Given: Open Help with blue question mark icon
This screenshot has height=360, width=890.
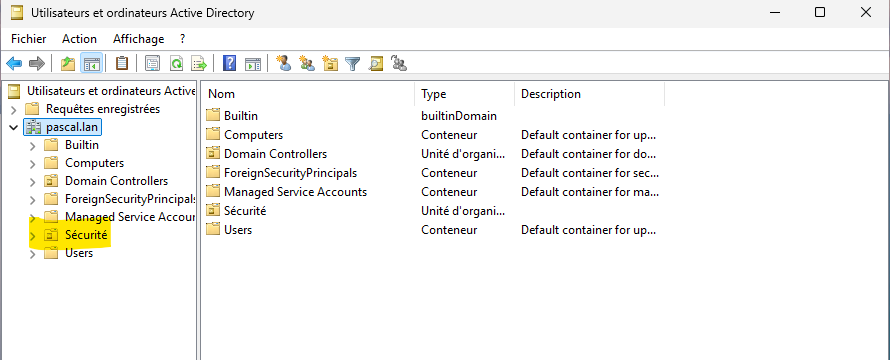Looking at the screenshot, I should [229, 63].
